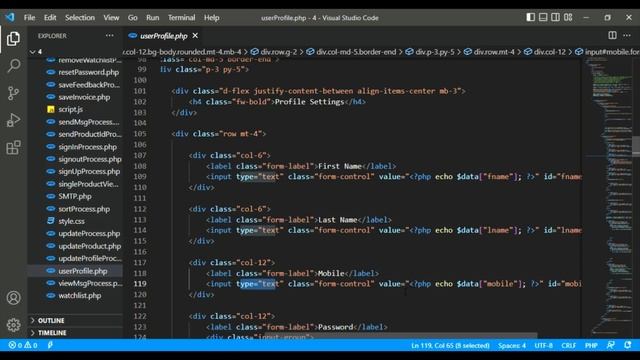This screenshot has height=360, width=640.
Task: Click div.p-3.py-5 breadcrumb
Action: 435,52
